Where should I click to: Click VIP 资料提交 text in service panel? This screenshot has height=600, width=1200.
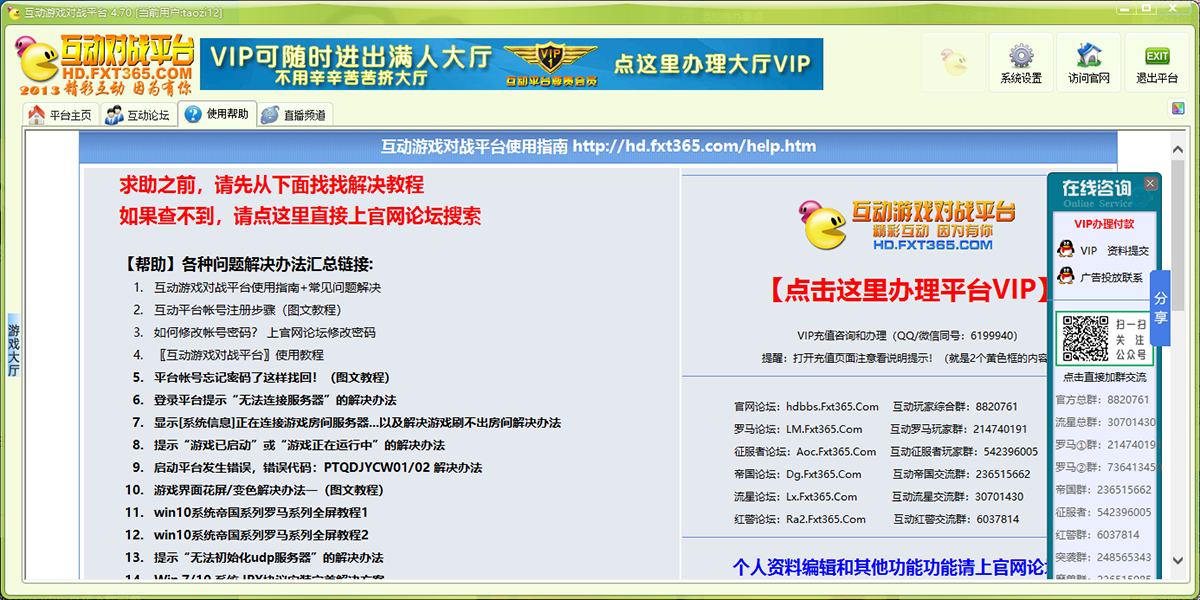tap(1115, 251)
